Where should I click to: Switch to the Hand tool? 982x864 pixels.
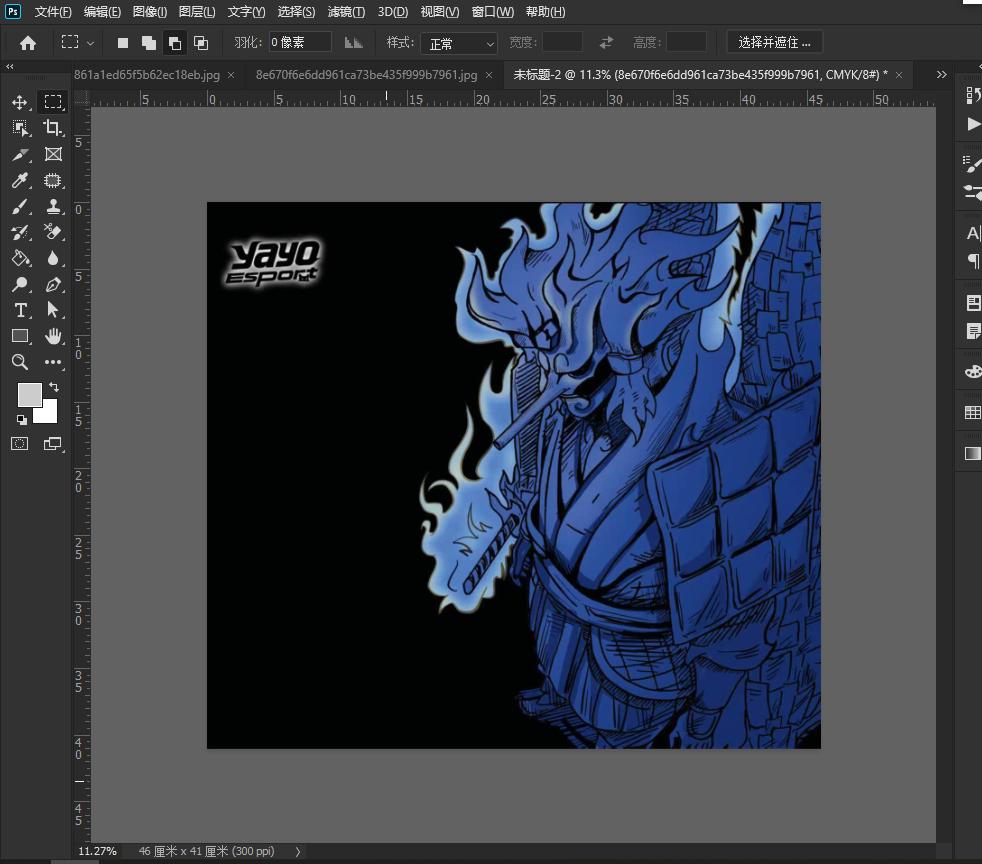click(x=53, y=337)
